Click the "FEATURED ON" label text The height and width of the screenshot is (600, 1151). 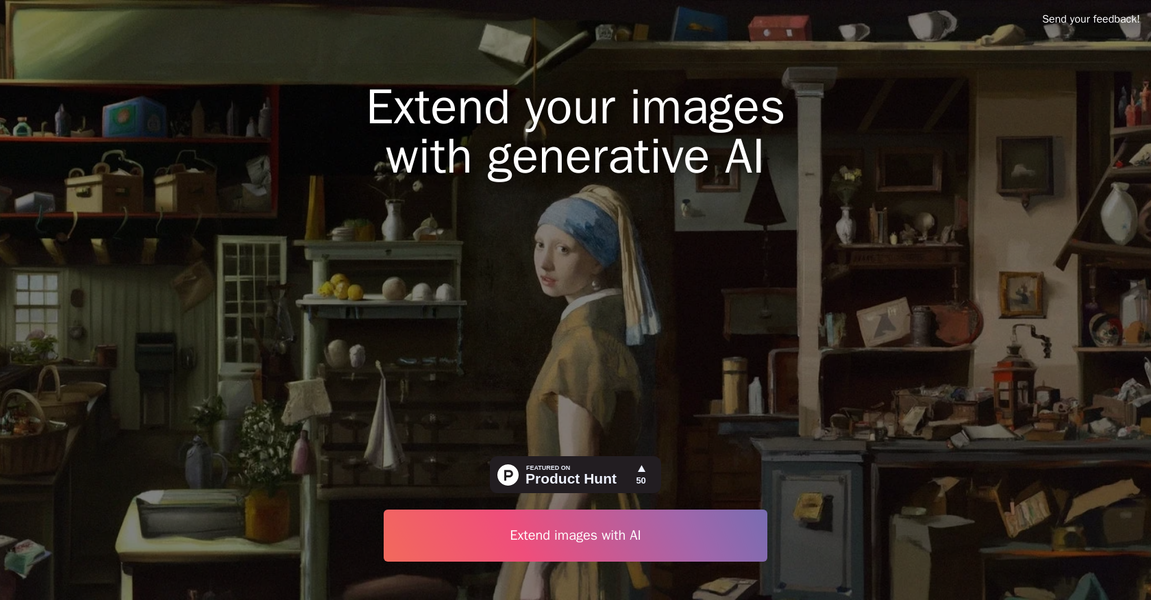pyautogui.click(x=548, y=466)
